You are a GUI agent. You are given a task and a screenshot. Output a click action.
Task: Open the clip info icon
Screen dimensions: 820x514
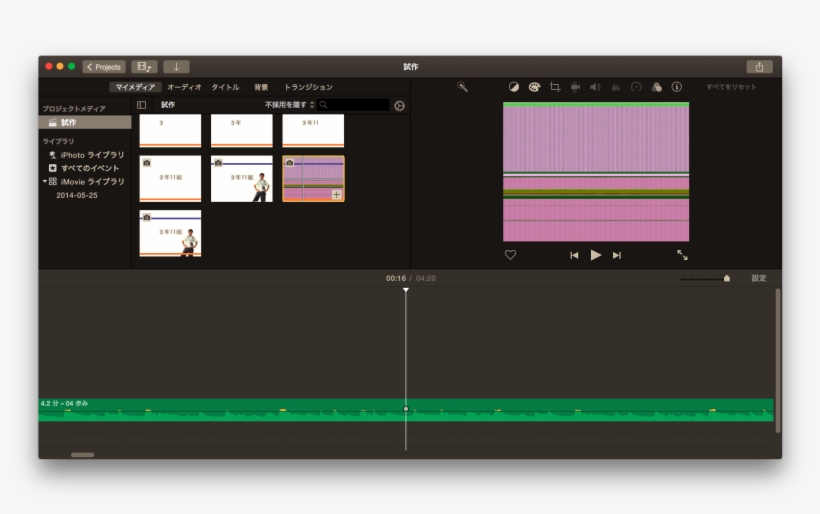(676, 87)
